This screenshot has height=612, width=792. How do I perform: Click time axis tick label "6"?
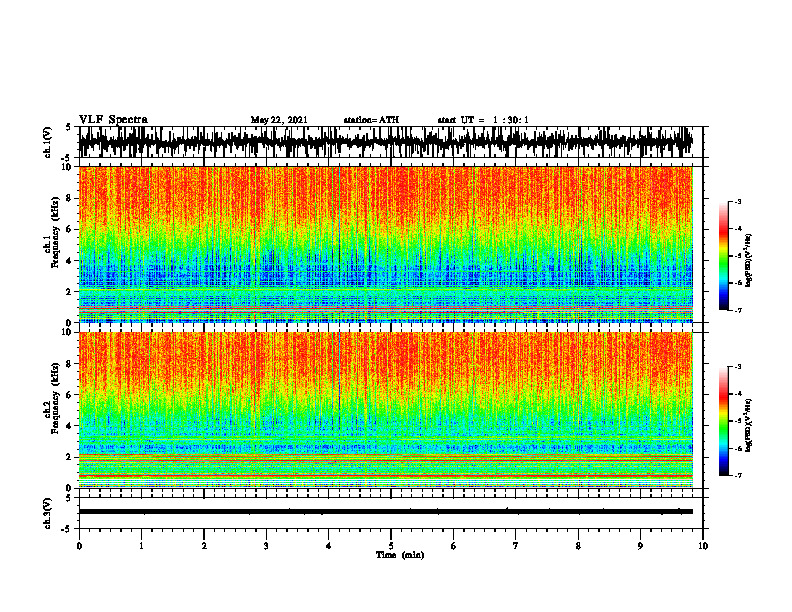point(454,546)
